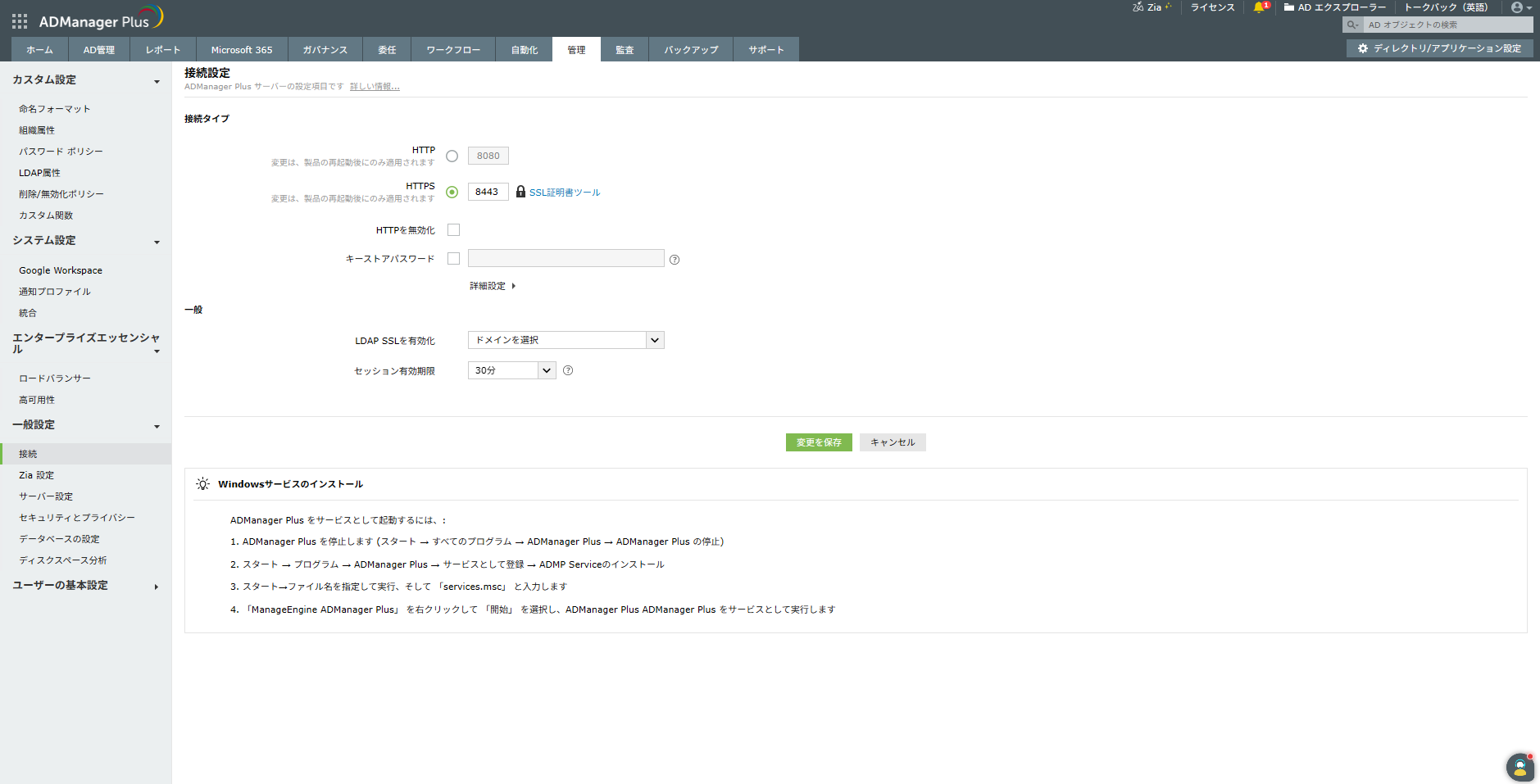The image size is (1540, 784).
Task: Click the lightbulb tip icon
Action: [202, 484]
